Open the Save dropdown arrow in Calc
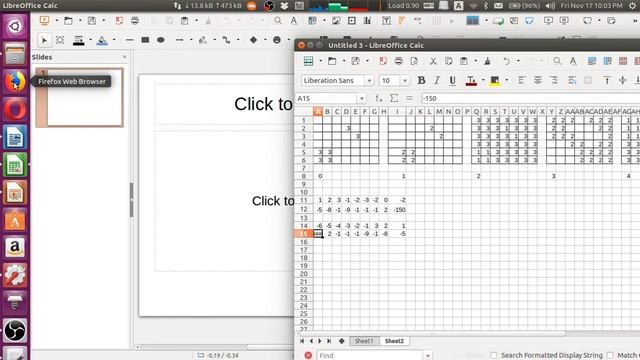Screen dimensions: 640x360 (x=367, y=61)
